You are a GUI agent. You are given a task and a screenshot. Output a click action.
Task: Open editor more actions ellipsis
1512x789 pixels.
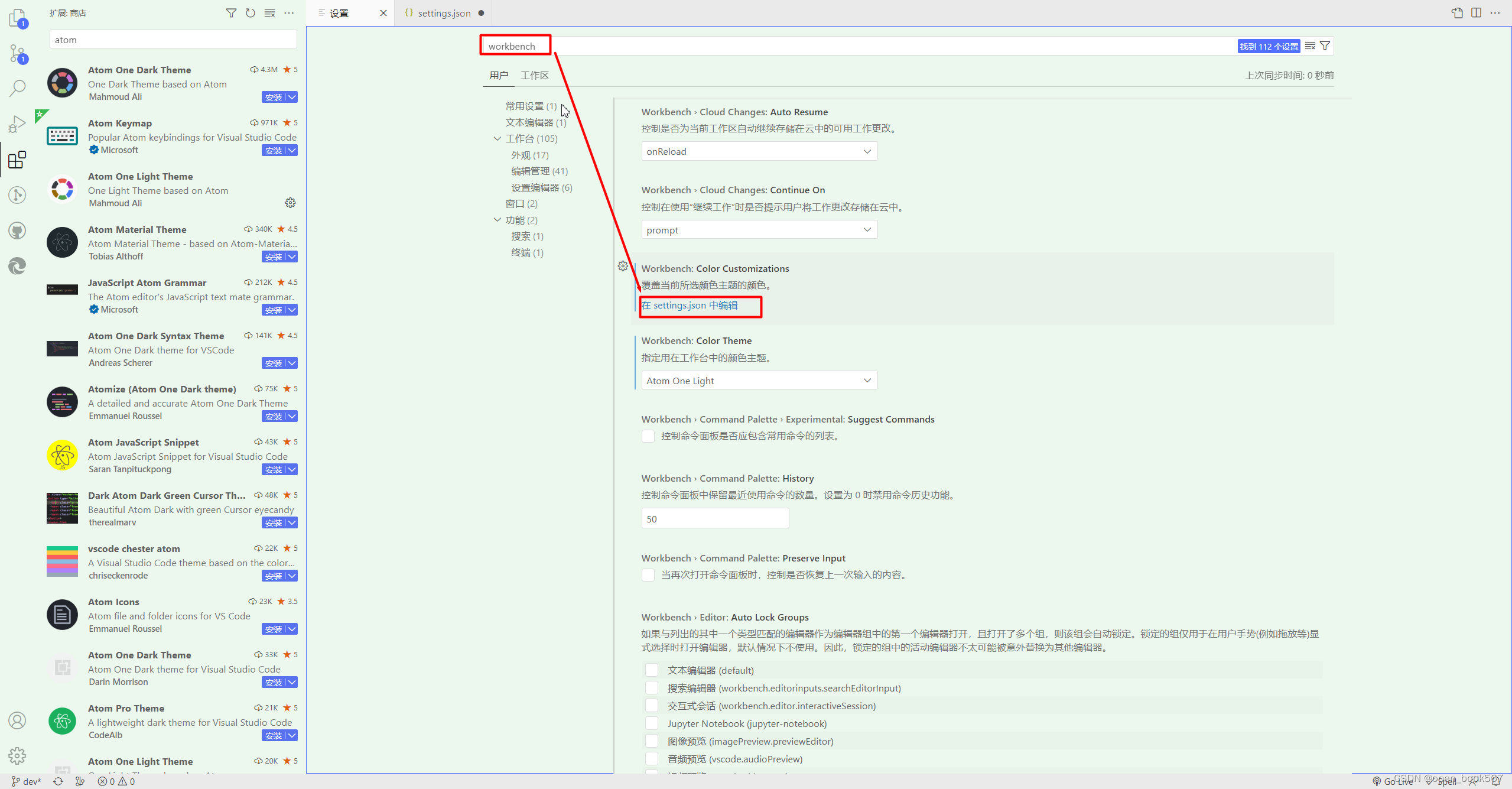[x=1495, y=13]
